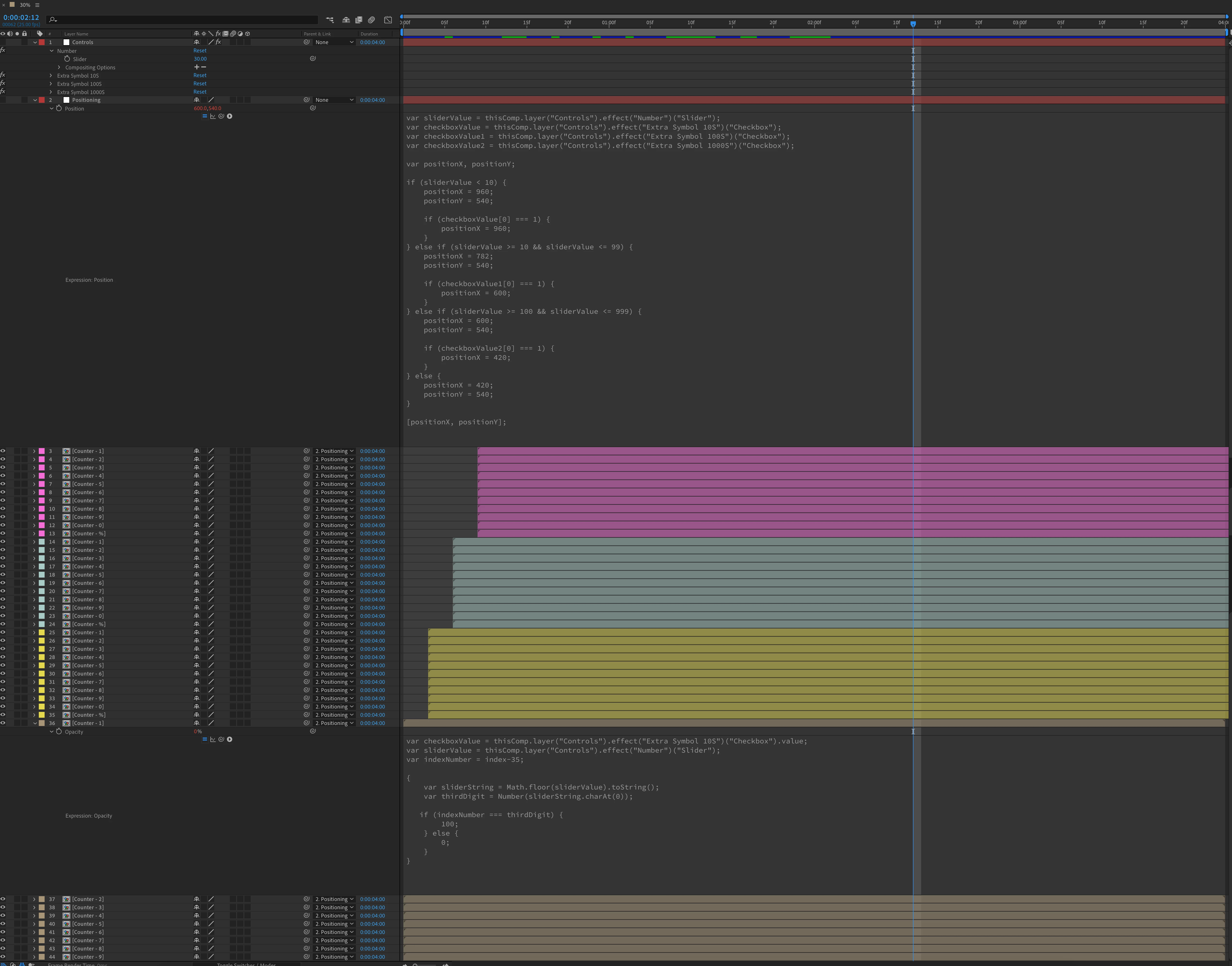The width and height of the screenshot is (1232, 966).
Task: Toggle the Slider stopwatch on Controls layer
Action: 67,59
